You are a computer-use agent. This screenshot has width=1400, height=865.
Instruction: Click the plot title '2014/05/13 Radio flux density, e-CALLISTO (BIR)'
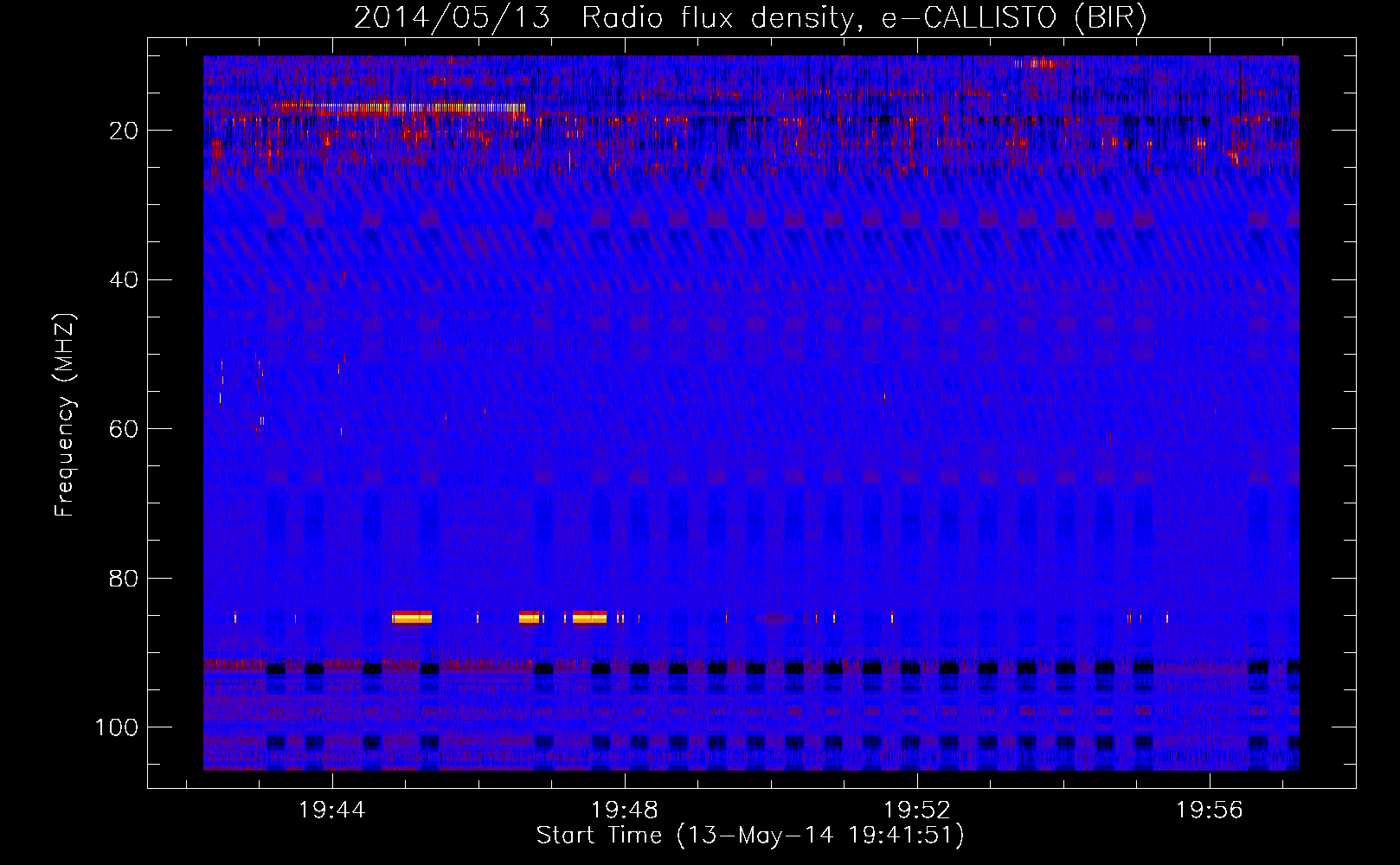[750, 17]
